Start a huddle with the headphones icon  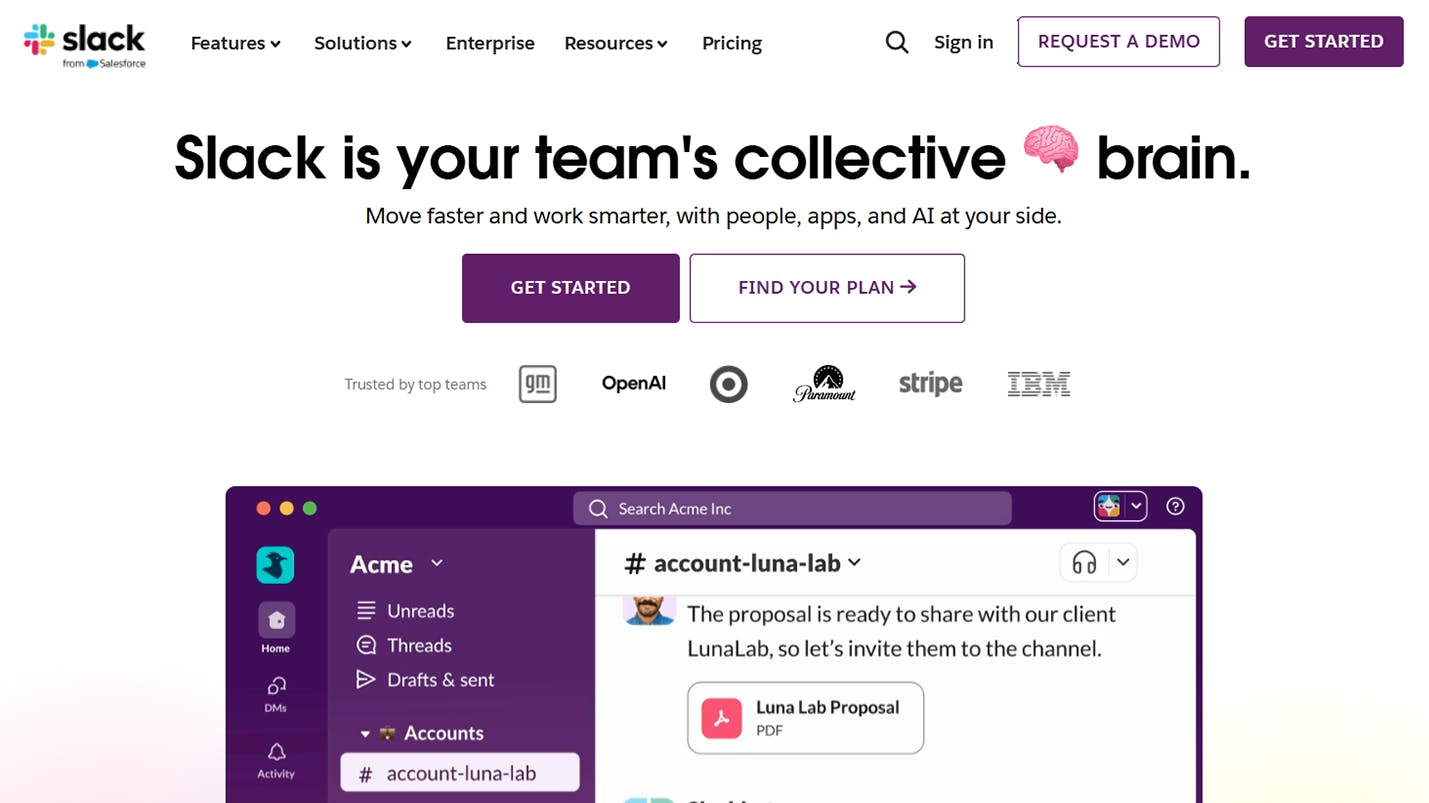1084,563
